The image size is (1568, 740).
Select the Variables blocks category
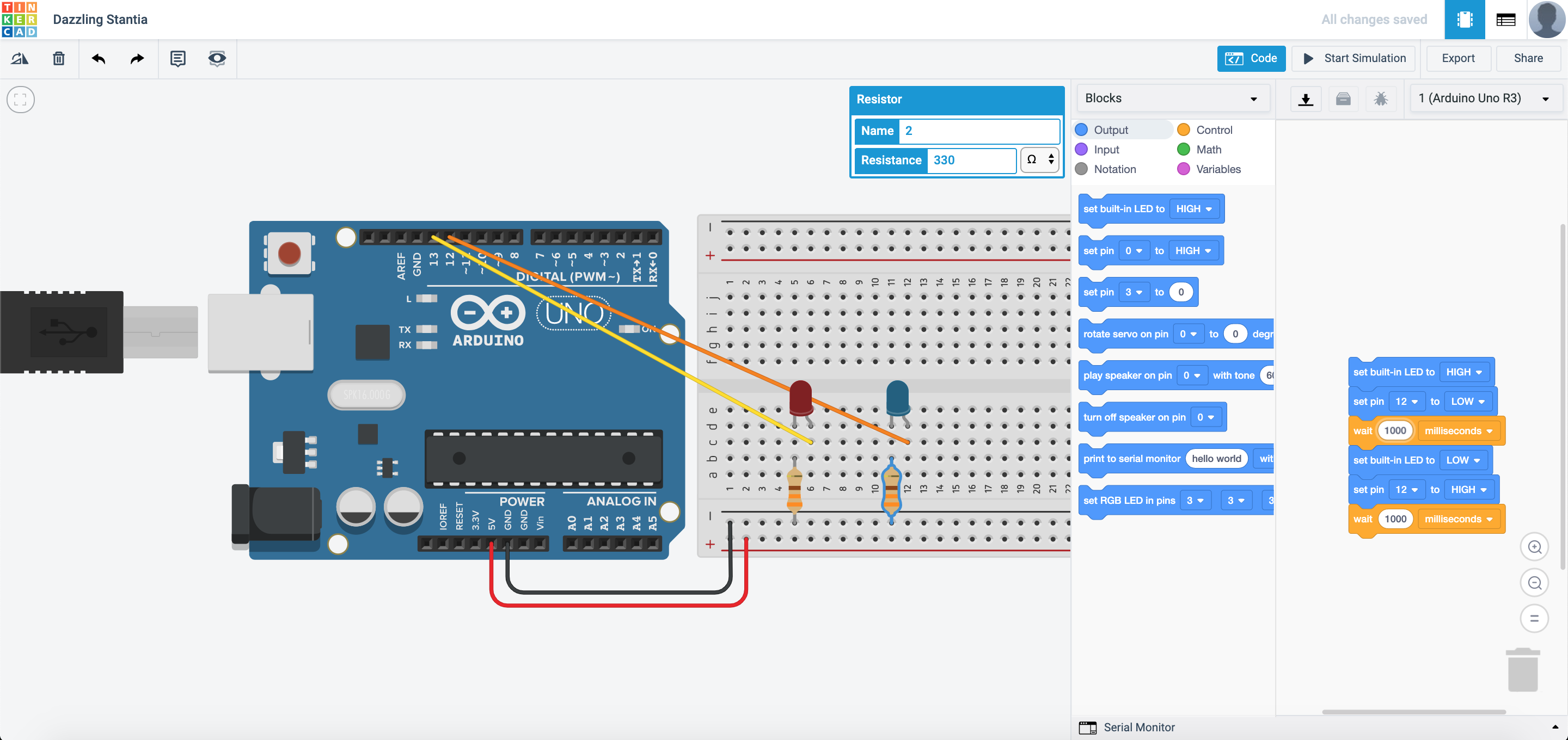tap(1217, 169)
